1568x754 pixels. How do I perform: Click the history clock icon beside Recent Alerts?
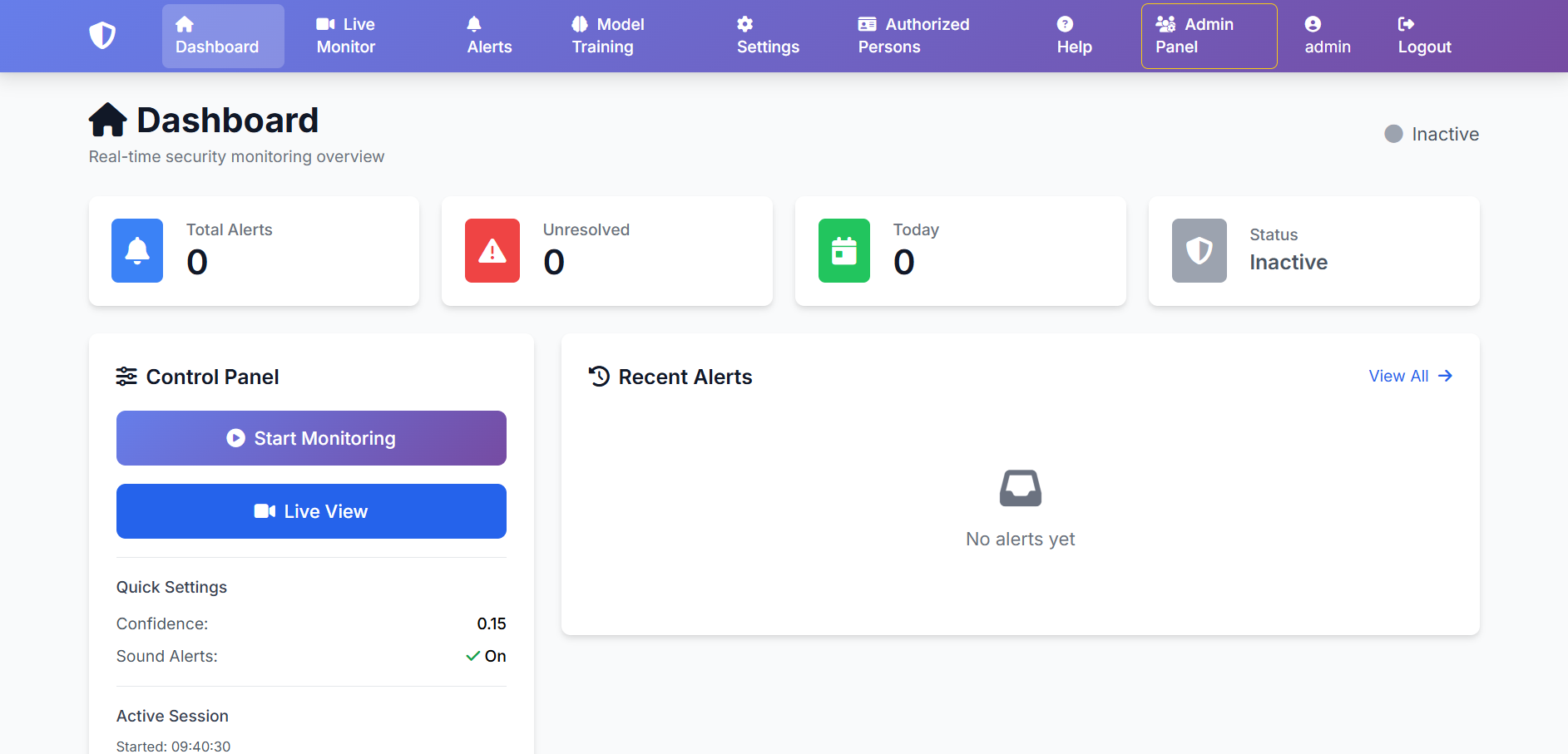point(599,376)
